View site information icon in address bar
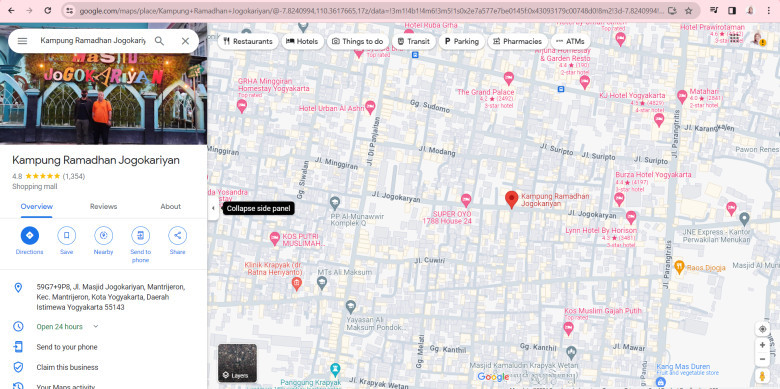 [70, 10]
